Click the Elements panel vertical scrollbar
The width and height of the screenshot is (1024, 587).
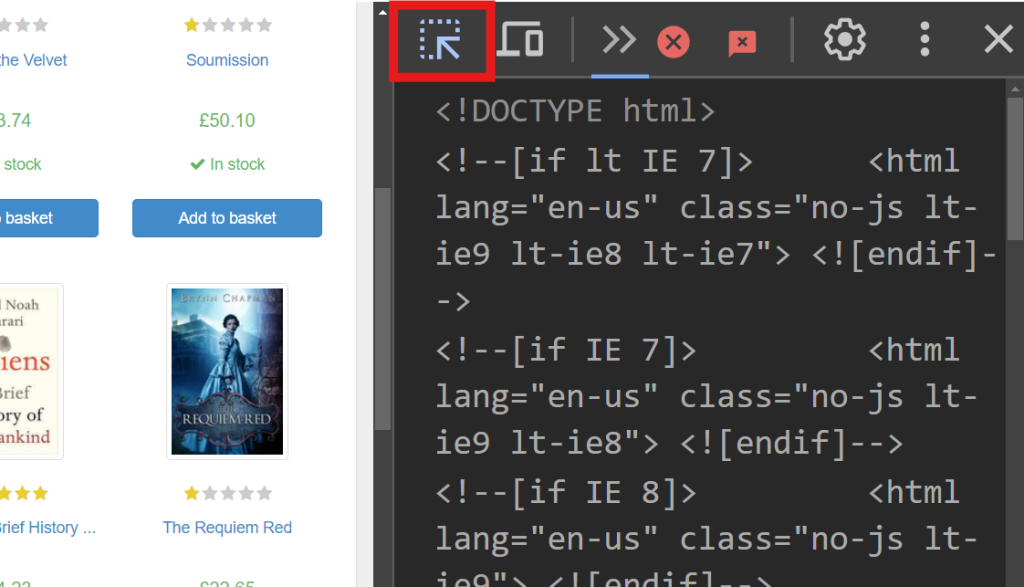1014,160
